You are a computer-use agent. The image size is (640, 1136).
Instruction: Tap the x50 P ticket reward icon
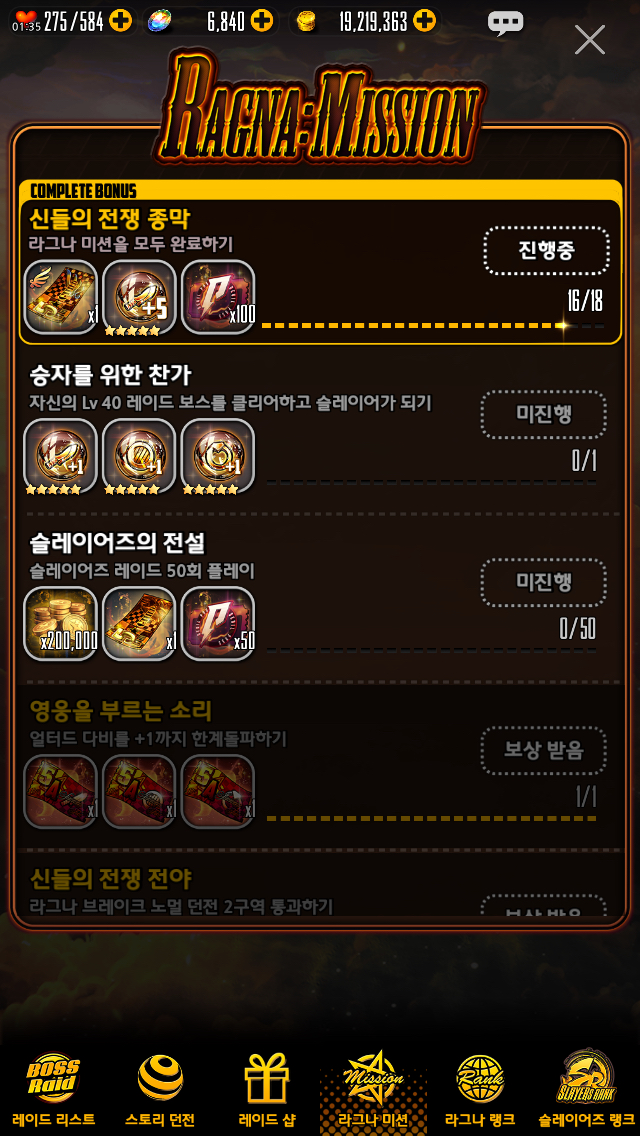pyautogui.click(x=217, y=624)
